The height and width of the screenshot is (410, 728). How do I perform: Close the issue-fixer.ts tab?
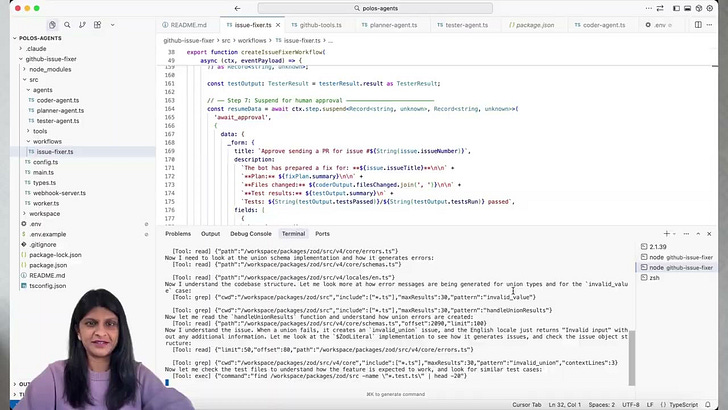(278, 25)
